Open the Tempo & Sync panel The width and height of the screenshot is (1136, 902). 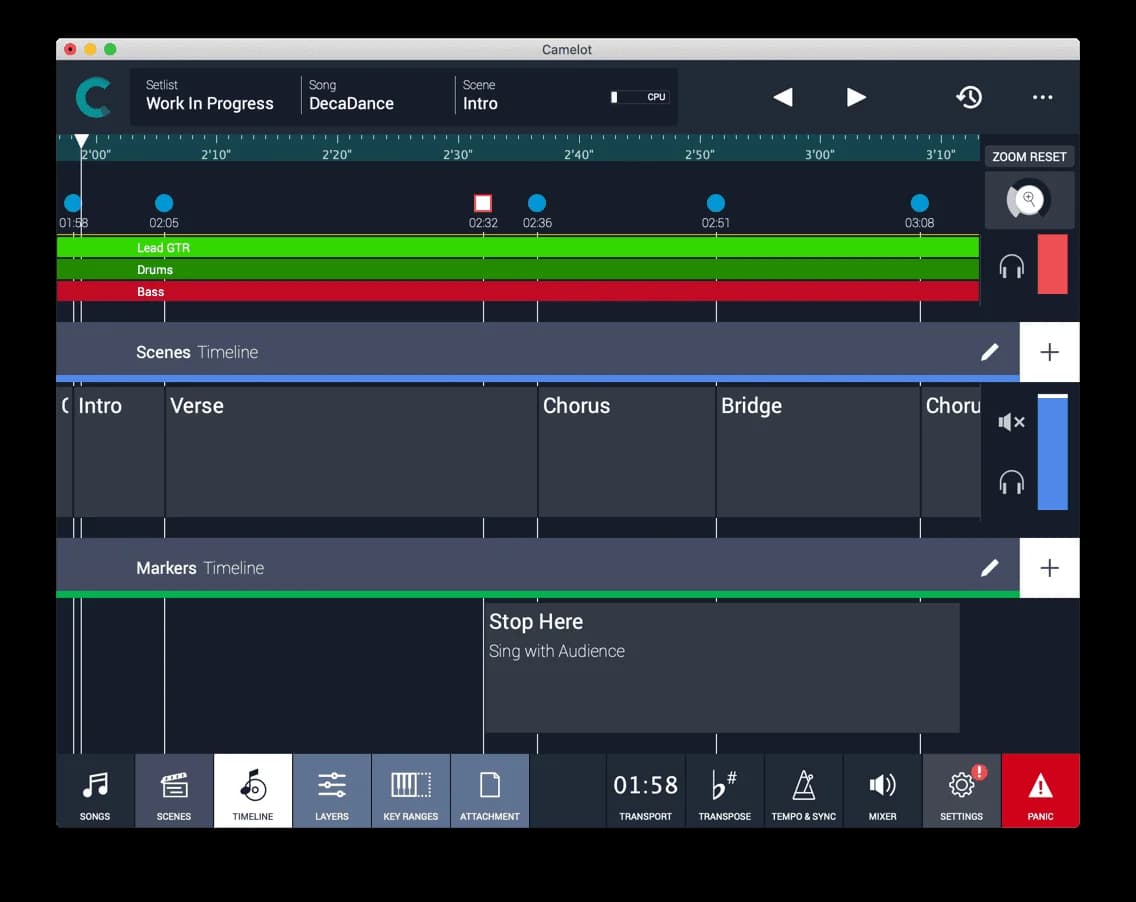tap(803, 791)
